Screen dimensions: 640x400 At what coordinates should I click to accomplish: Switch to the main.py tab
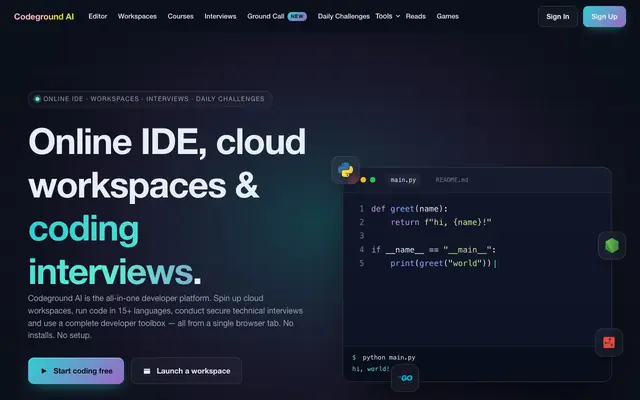pyautogui.click(x=403, y=180)
